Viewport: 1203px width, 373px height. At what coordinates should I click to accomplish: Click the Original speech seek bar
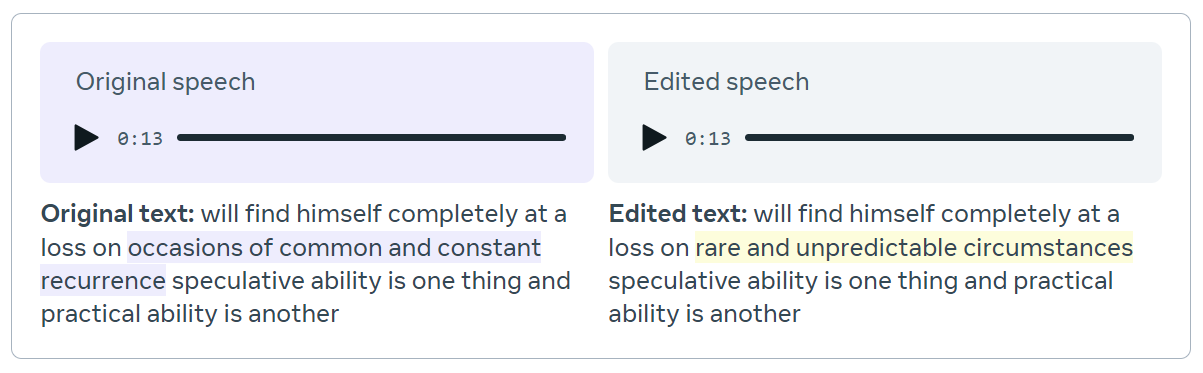(x=372, y=138)
